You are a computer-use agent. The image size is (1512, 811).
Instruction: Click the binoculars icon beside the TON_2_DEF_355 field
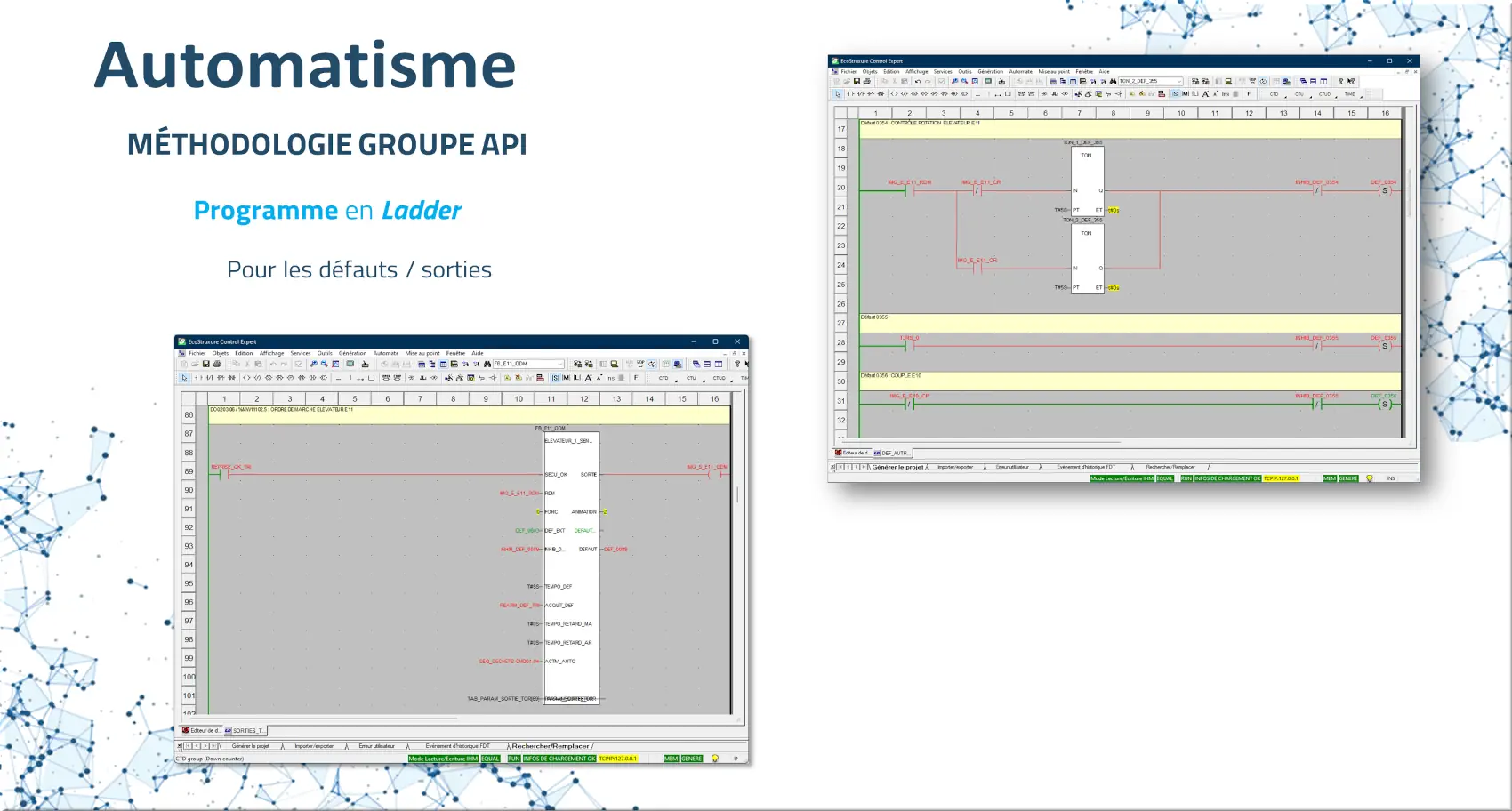tap(1113, 82)
